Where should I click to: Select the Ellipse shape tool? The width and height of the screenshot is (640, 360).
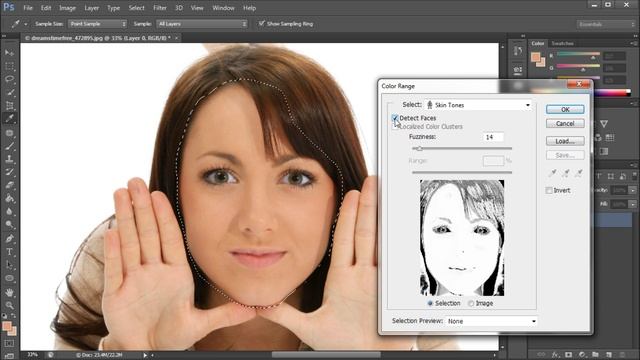[9, 278]
